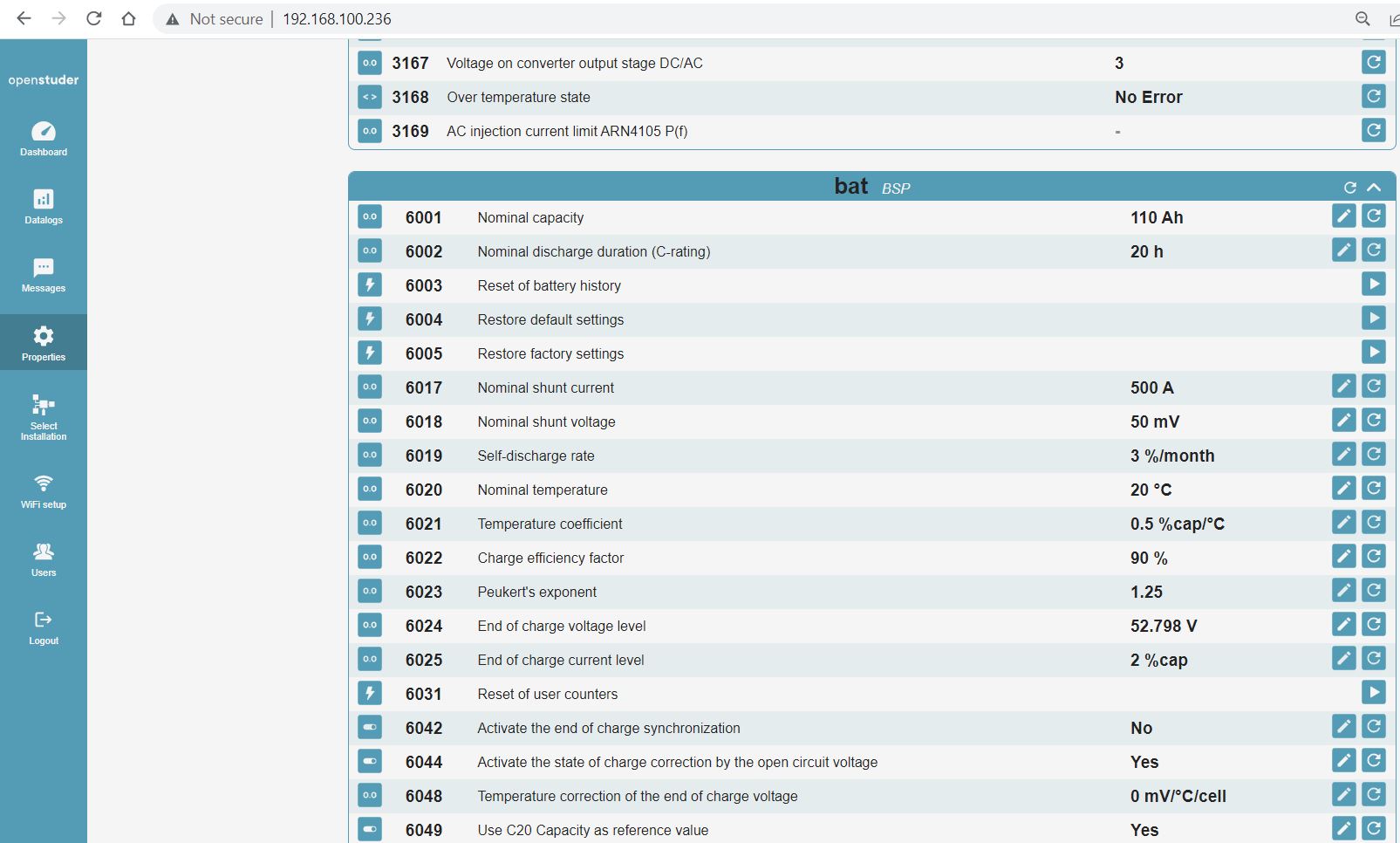Refresh Nominal capacity 6001 value
Screen dimensions: 1400x843
(x=1374, y=216)
